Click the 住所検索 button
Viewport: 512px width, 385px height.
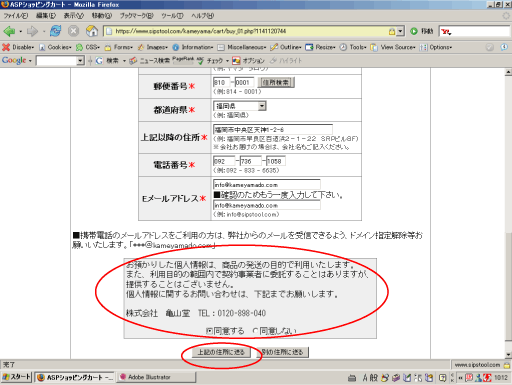276,82
